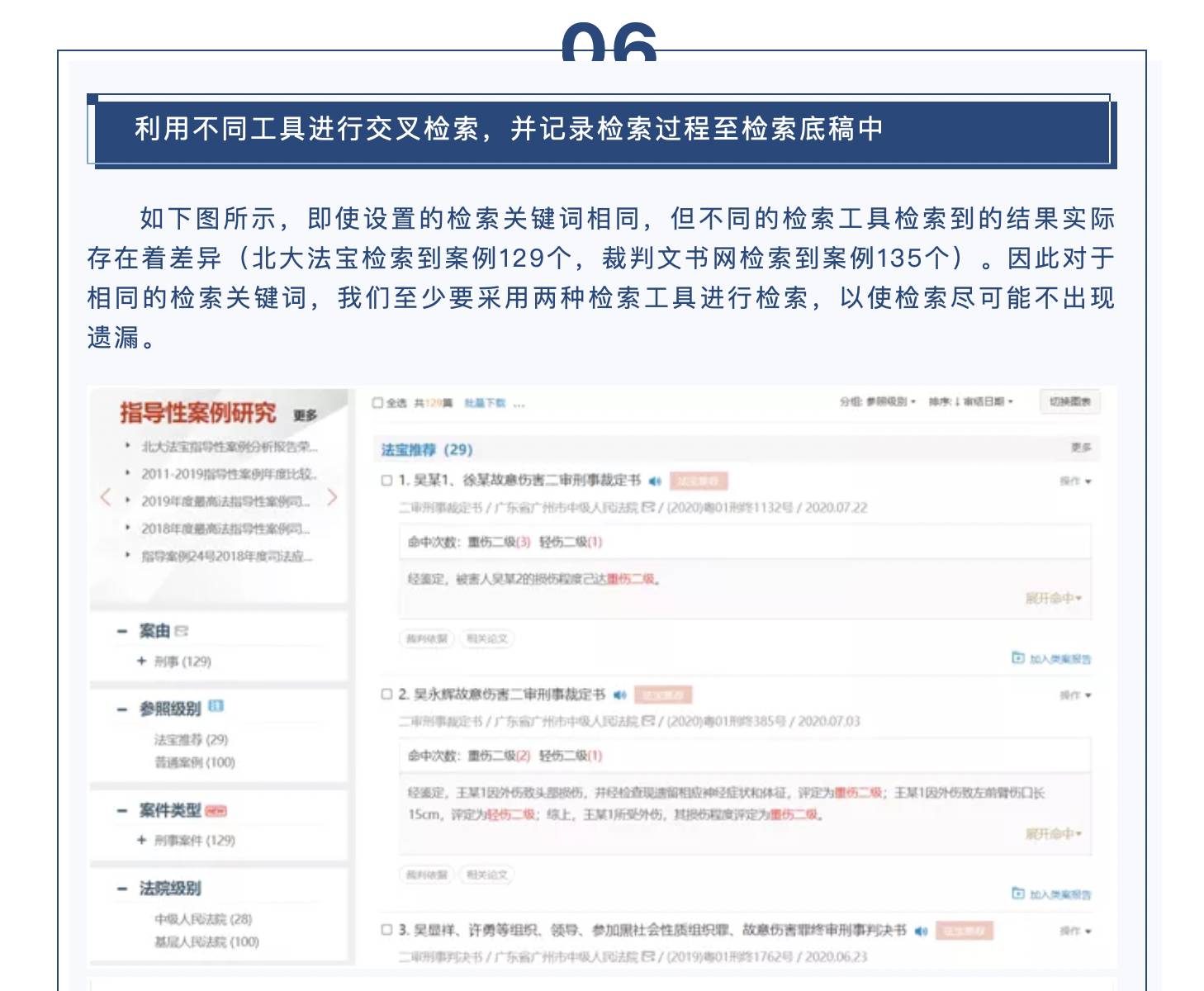Open the 操作 dropdown for case 3

[1076, 931]
